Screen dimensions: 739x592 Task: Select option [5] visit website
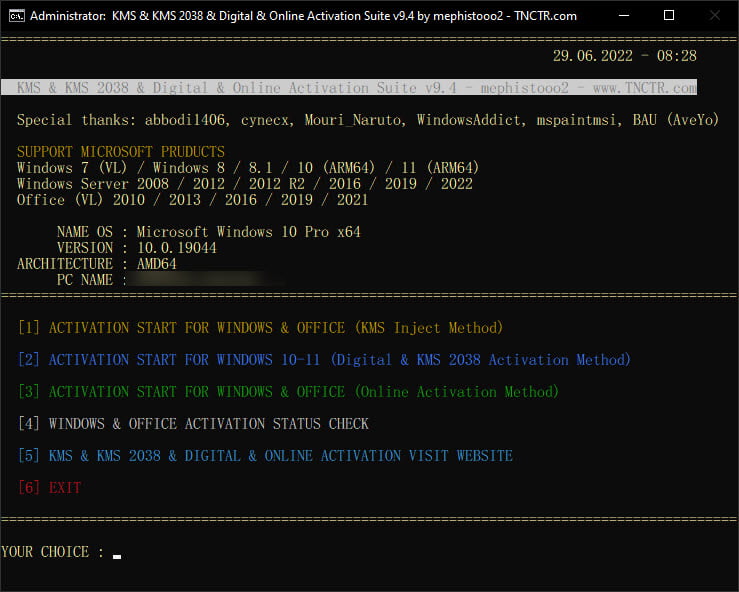(x=265, y=456)
